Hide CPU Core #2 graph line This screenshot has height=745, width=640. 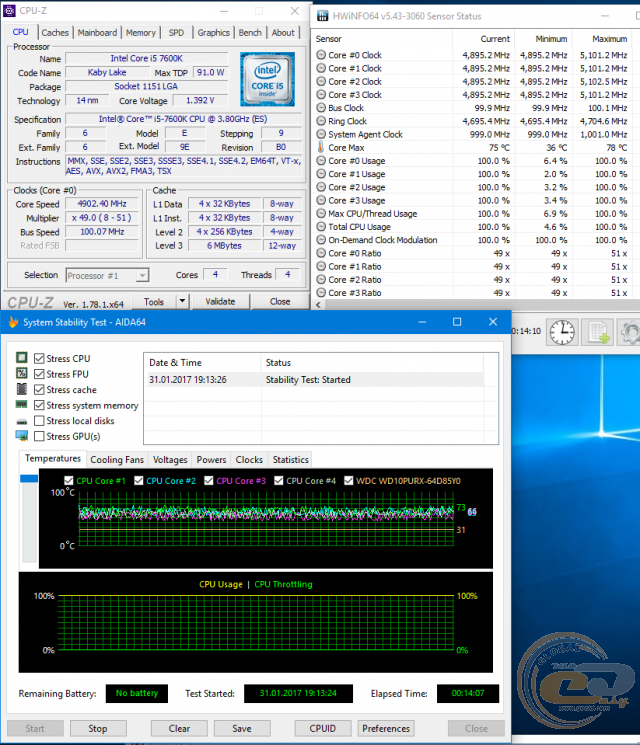coord(139,480)
